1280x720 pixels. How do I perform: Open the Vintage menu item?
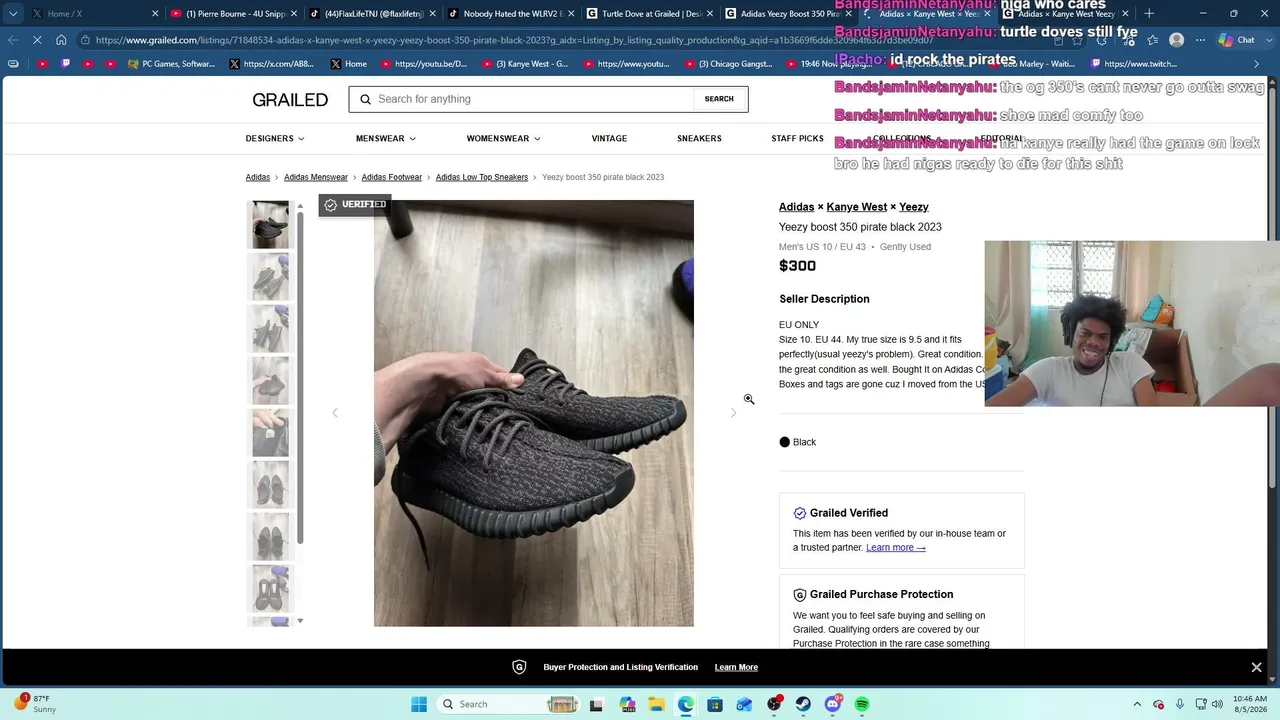(609, 139)
